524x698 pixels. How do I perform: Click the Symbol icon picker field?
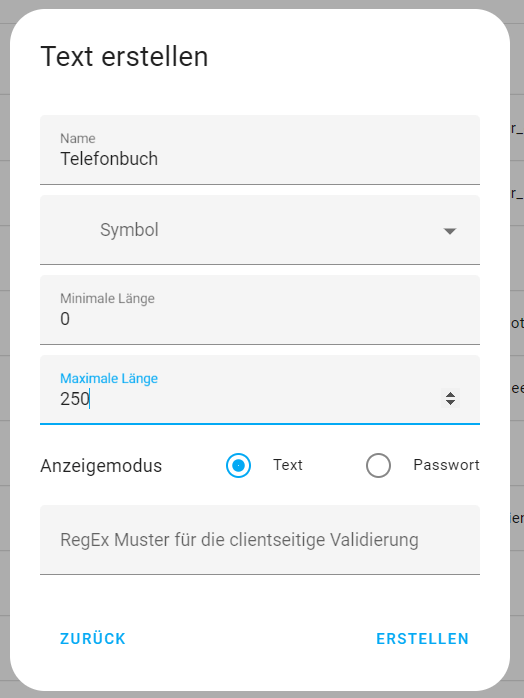point(260,230)
